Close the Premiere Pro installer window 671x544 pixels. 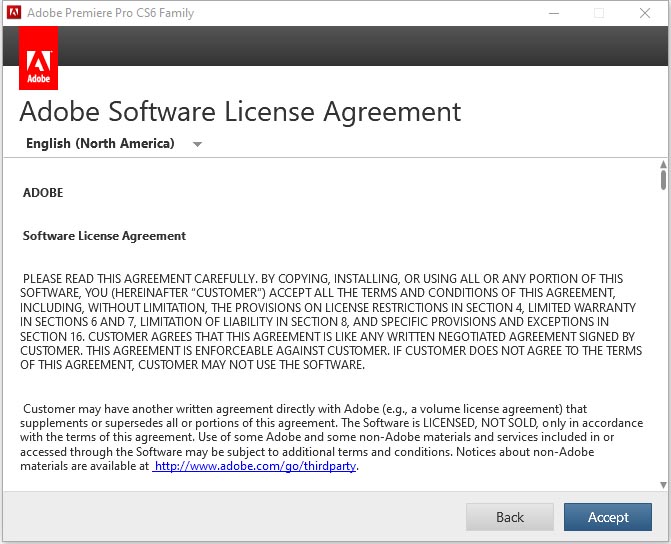click(x=645, y=13)
